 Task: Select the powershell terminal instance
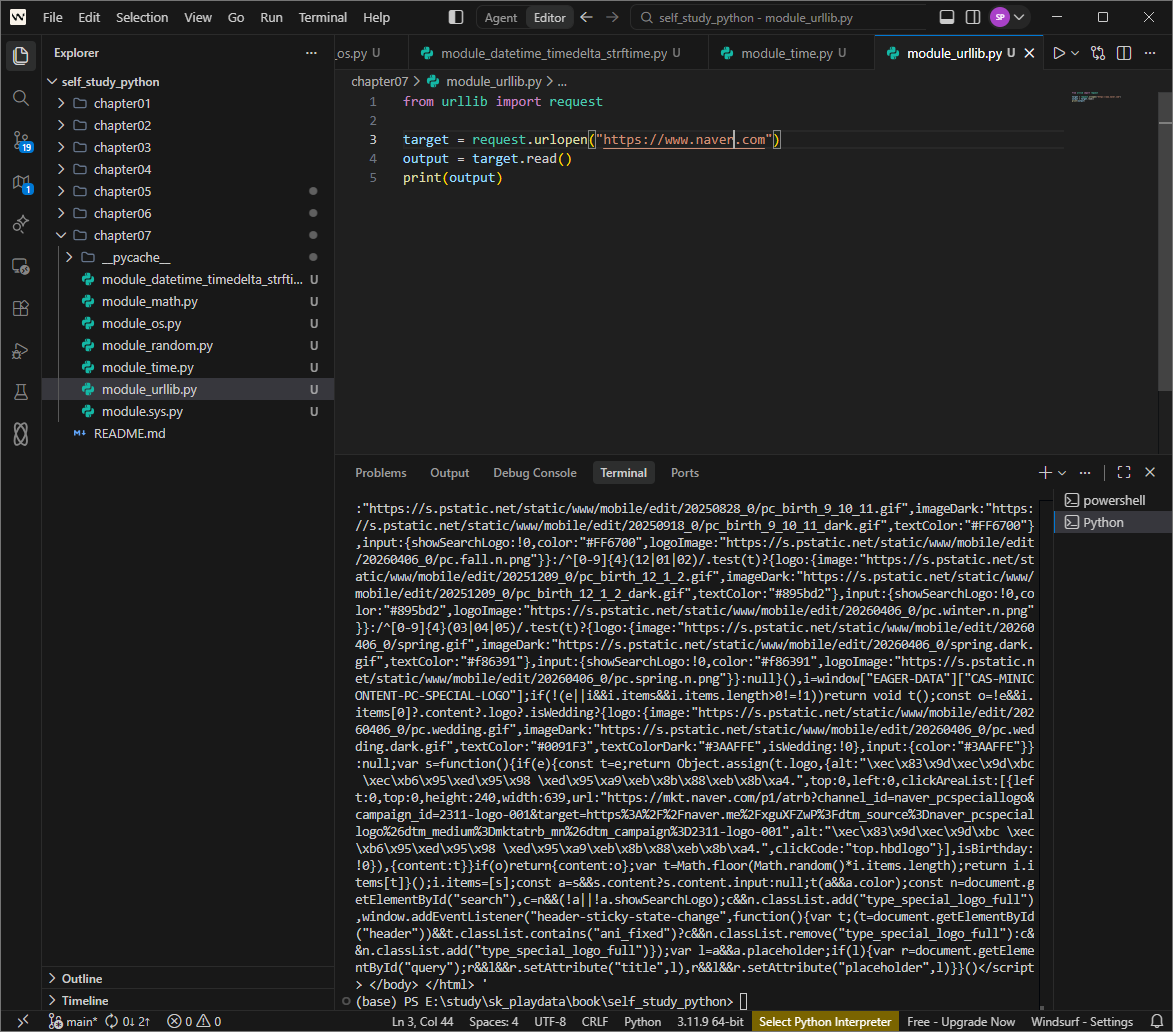(1113, 500)
